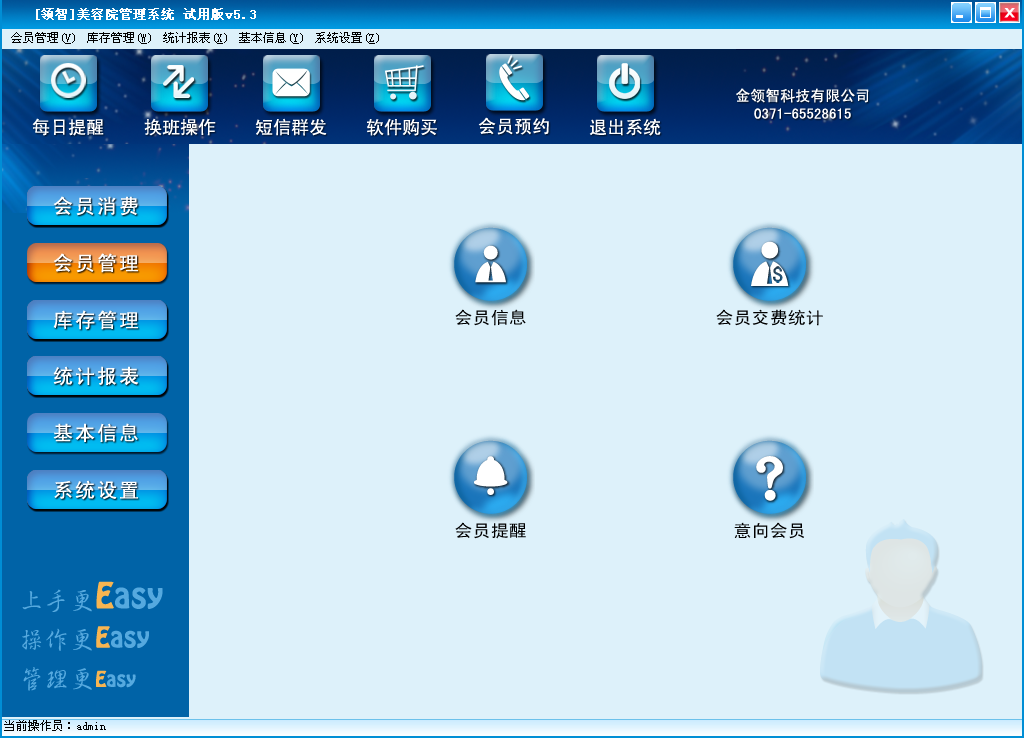Open the 会员管理 menu in menu bar

42,38
